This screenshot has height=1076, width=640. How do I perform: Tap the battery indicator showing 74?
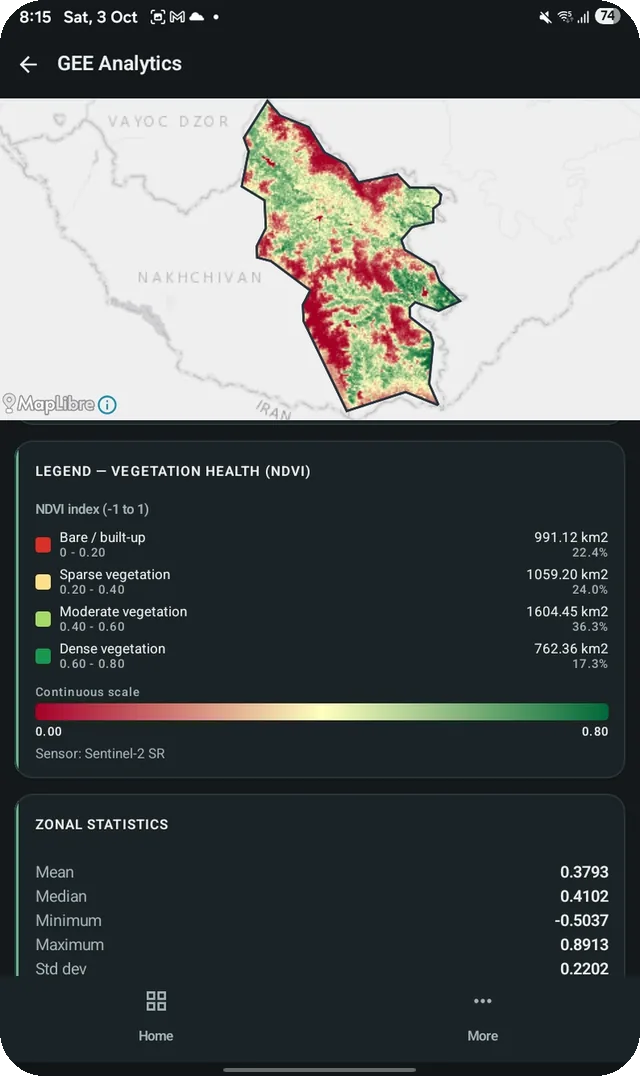click(607, 16)
